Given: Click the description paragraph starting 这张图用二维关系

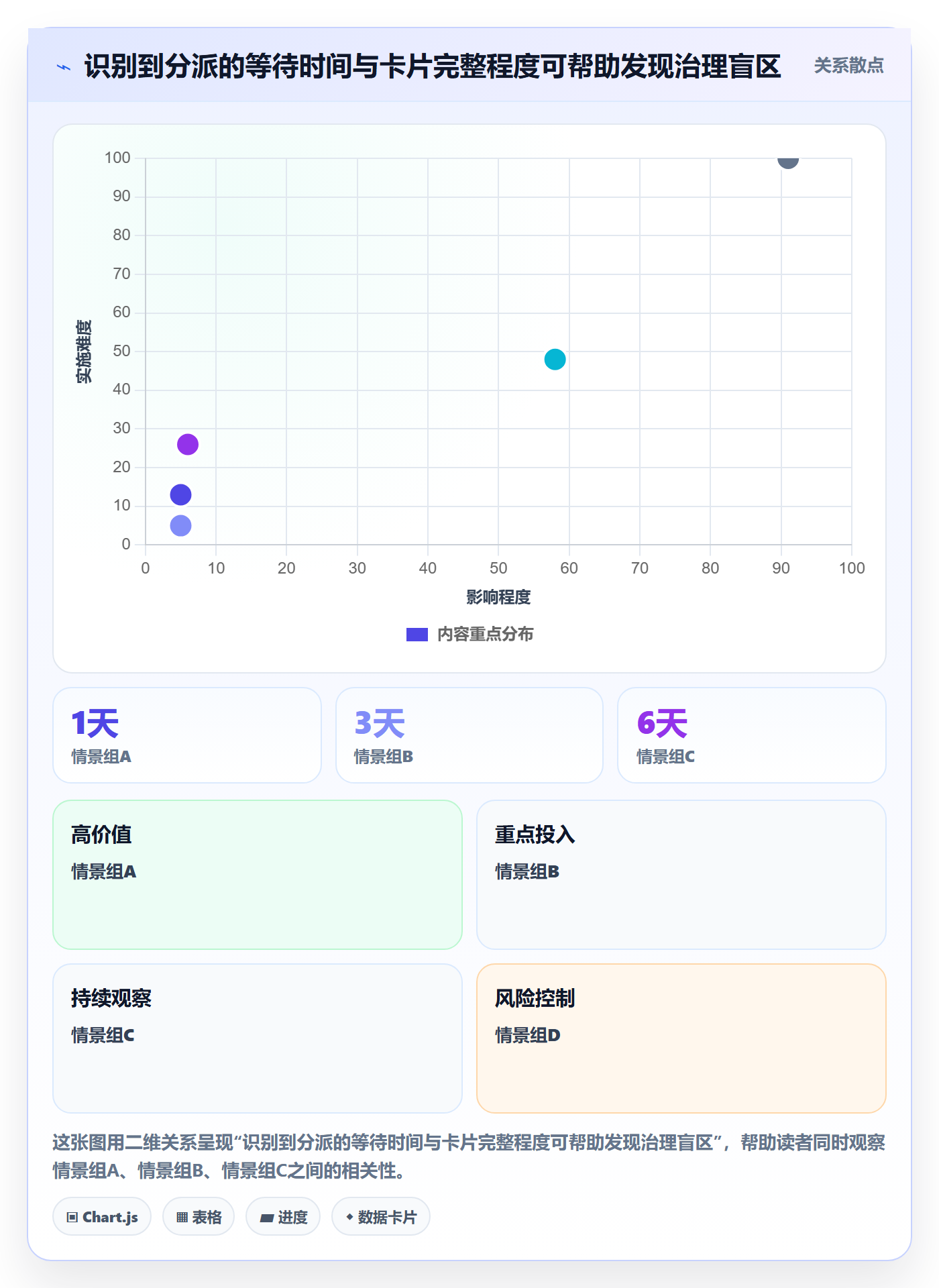Looking at the screenshot, I should pyautogui.click(x=469, y=1157).
